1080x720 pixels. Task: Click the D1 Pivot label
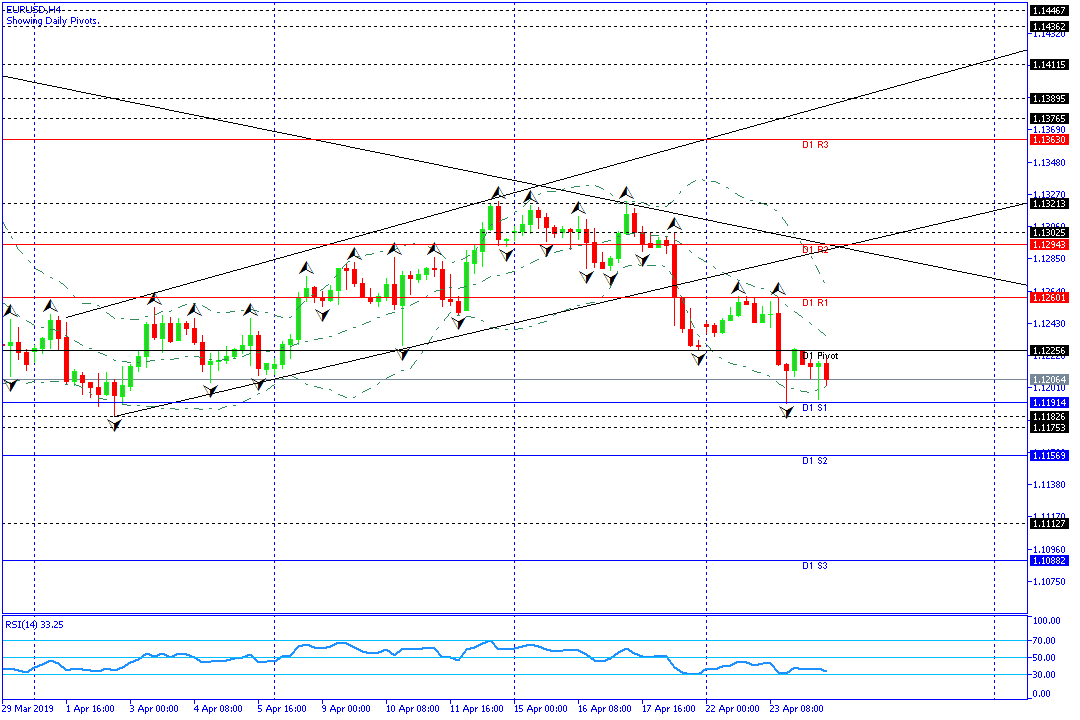820,356
